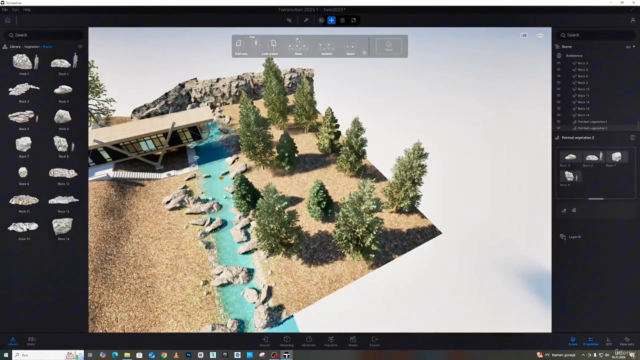The height and width of the screenshot is (360, 640).
Task: Activate the Scale gizmo tool
Action: pos(353,20)
